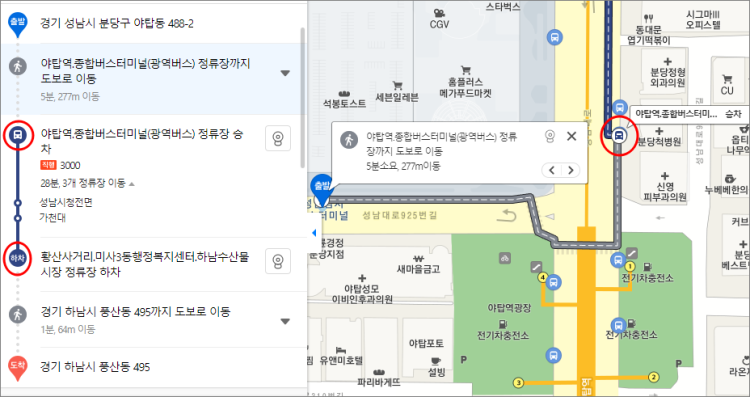This screenshot has width=750, height=397.
Task: Select the CGV cinema icon on map
Action: coord(439,13)
